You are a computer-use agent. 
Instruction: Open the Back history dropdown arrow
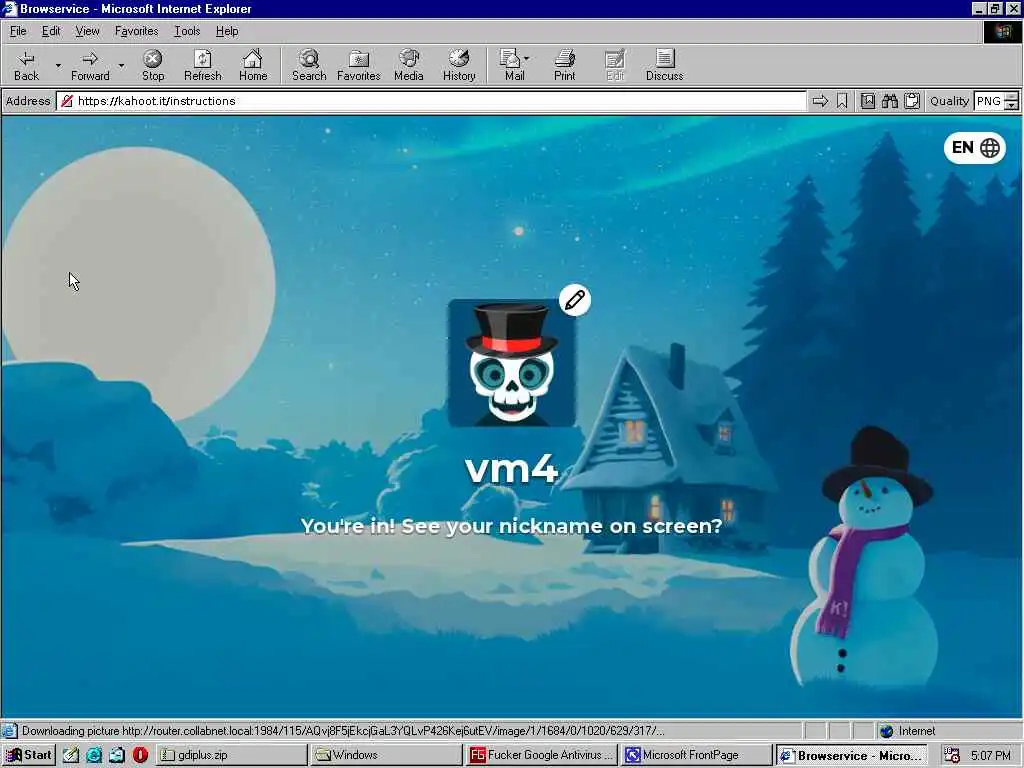pos(58,65)
